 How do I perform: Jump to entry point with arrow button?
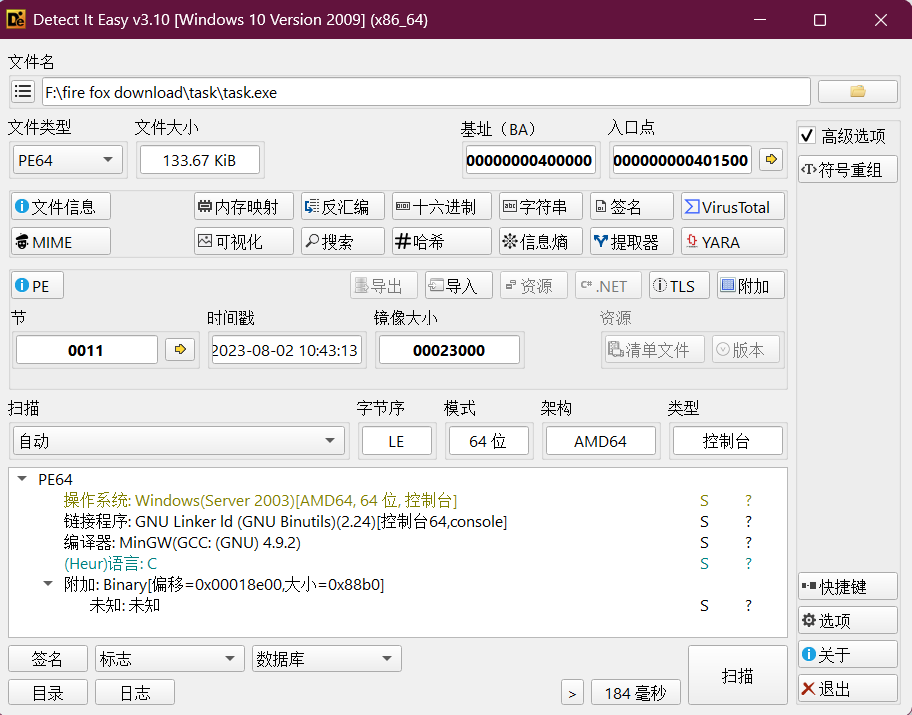click(771, 159)
